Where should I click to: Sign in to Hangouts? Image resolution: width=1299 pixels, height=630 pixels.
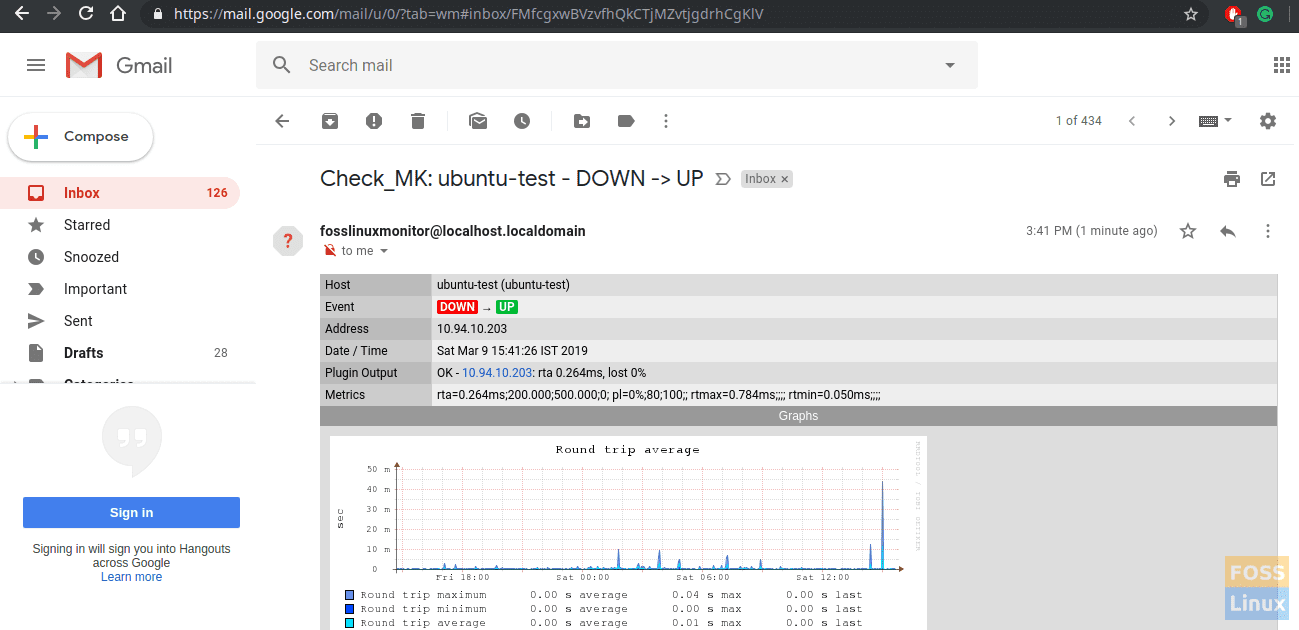[x=131, y=512]
